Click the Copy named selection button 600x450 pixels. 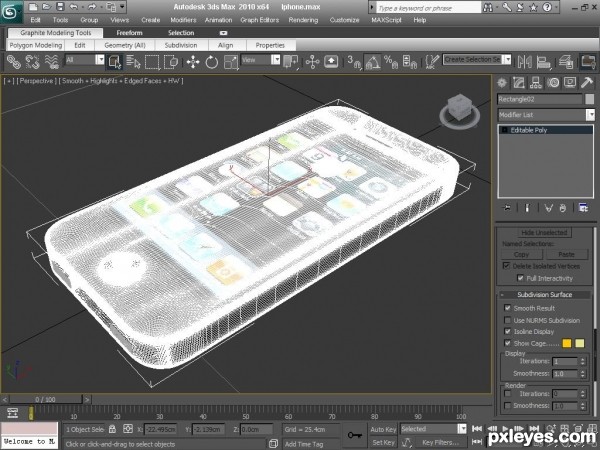(522, 254)
